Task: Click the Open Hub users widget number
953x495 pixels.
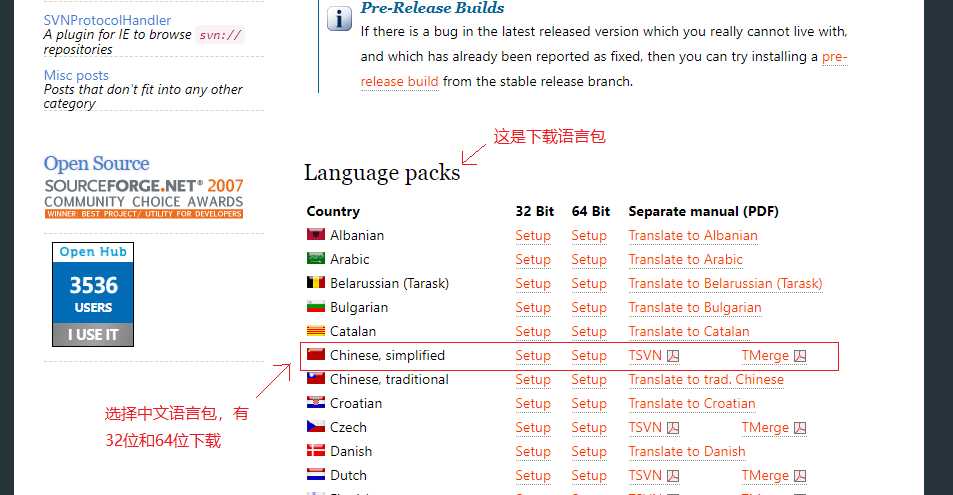Action: pos(93,285)
